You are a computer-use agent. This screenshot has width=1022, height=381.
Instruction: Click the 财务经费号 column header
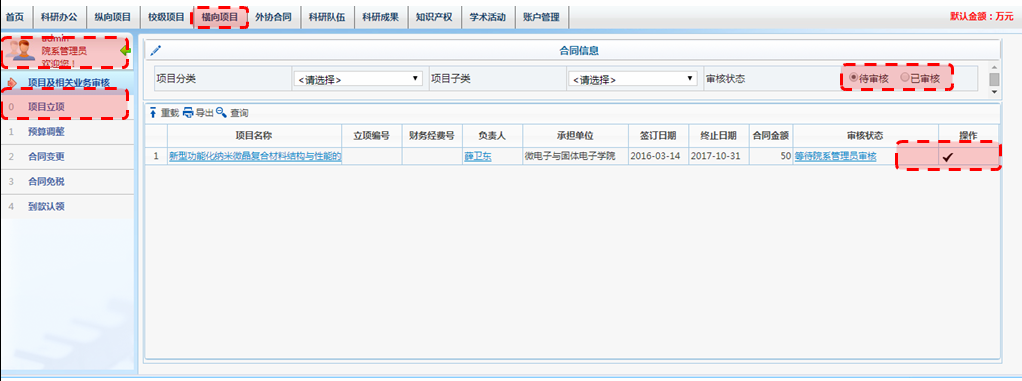(x=431, y=135)
